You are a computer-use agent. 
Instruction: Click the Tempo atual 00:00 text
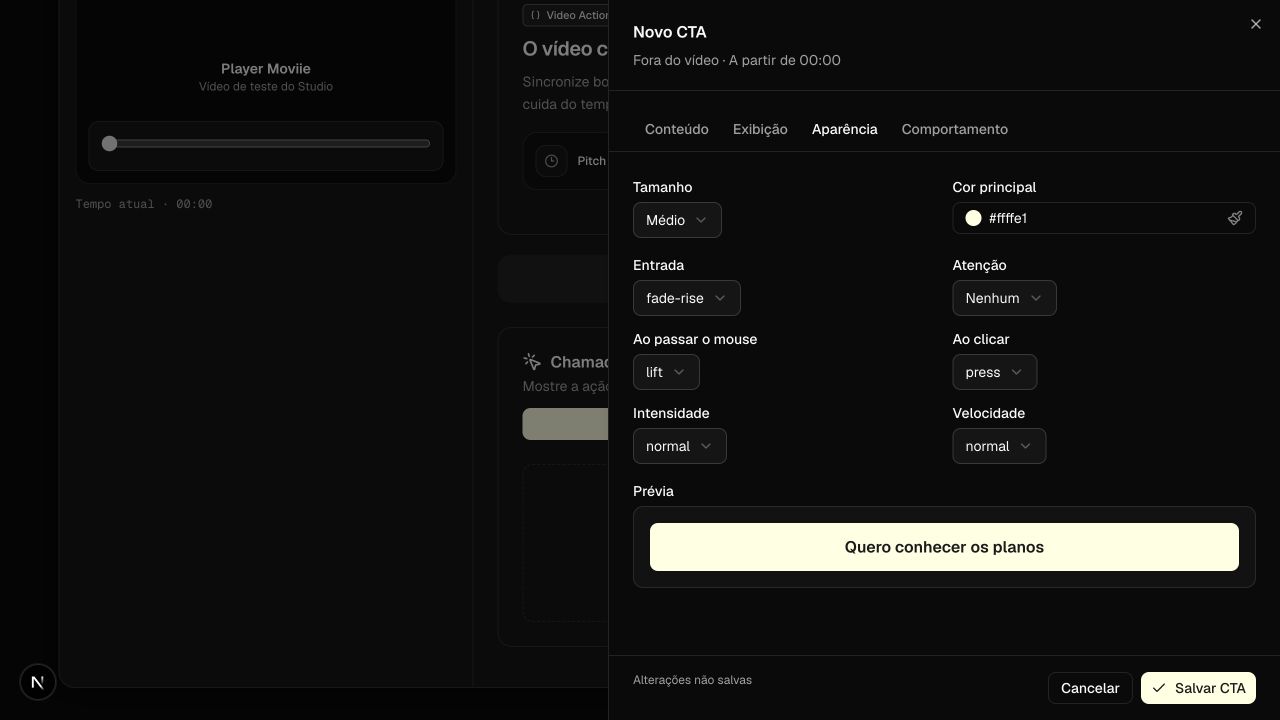(x=144, y=204)
